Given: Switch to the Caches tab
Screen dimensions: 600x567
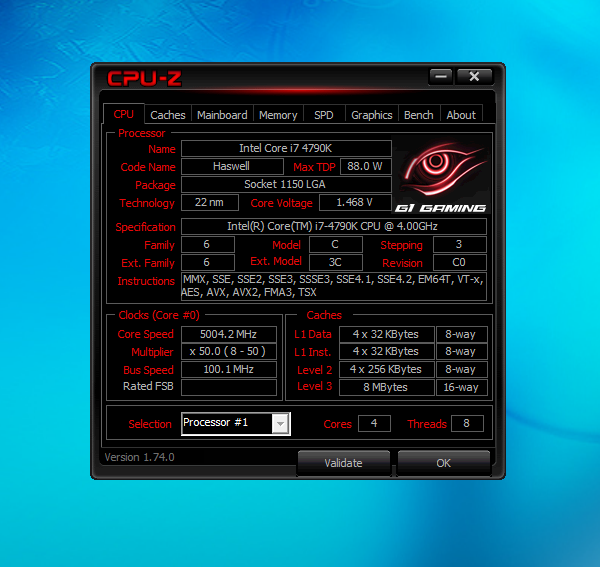Looking at the screenshot, I should pos(168,115).
